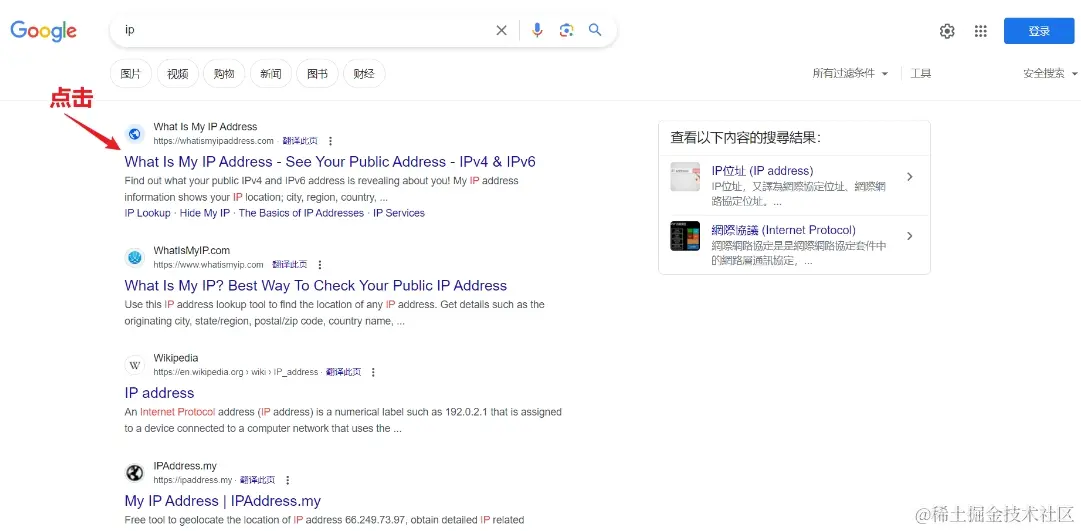
Task: Click the IPAddress.my site name text
Action: tap(185, 466)
